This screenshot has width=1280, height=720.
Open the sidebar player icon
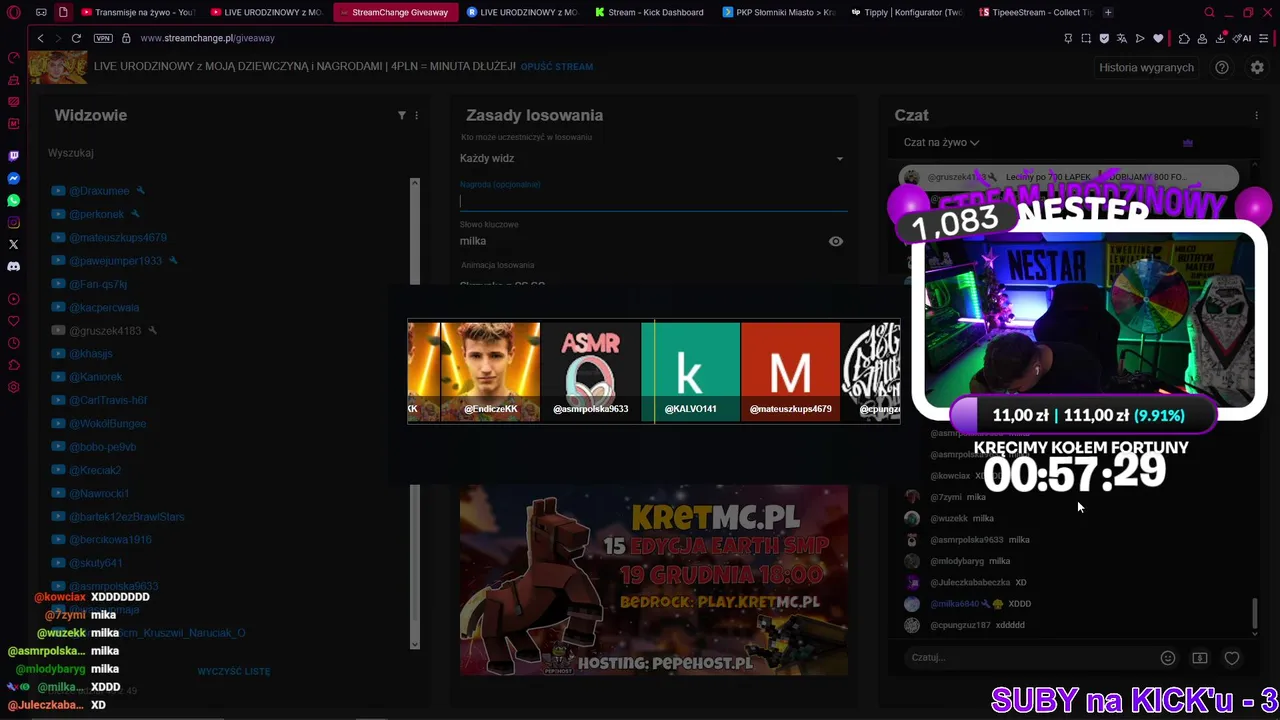(x=13, y=299)
